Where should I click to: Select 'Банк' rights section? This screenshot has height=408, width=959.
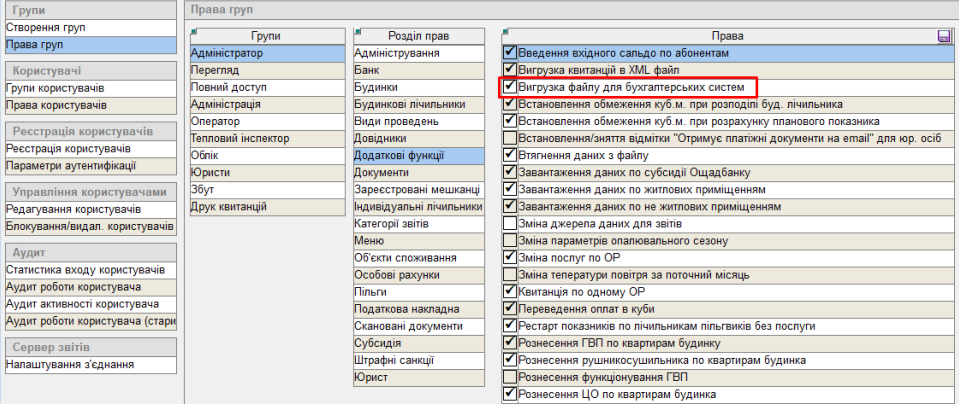367,70
